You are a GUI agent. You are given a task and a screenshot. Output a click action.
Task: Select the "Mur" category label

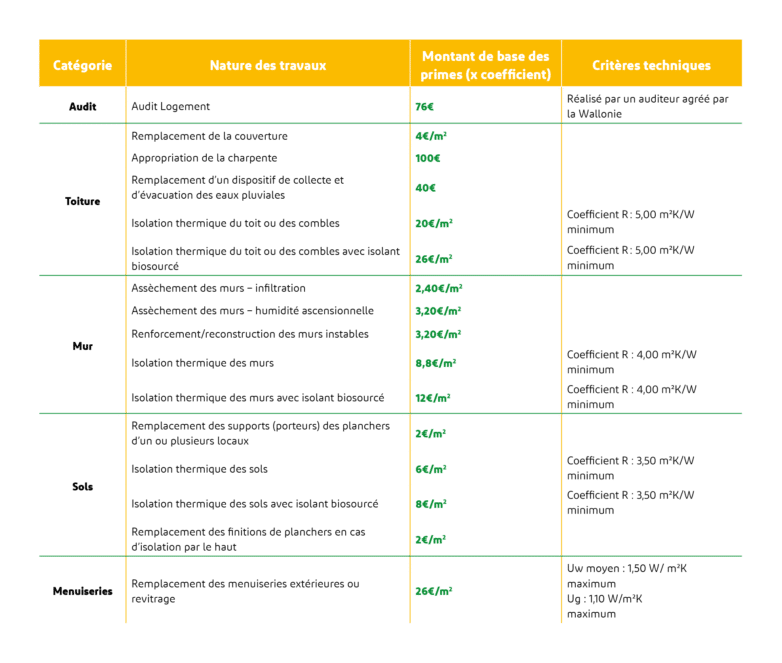click(82, 347)
